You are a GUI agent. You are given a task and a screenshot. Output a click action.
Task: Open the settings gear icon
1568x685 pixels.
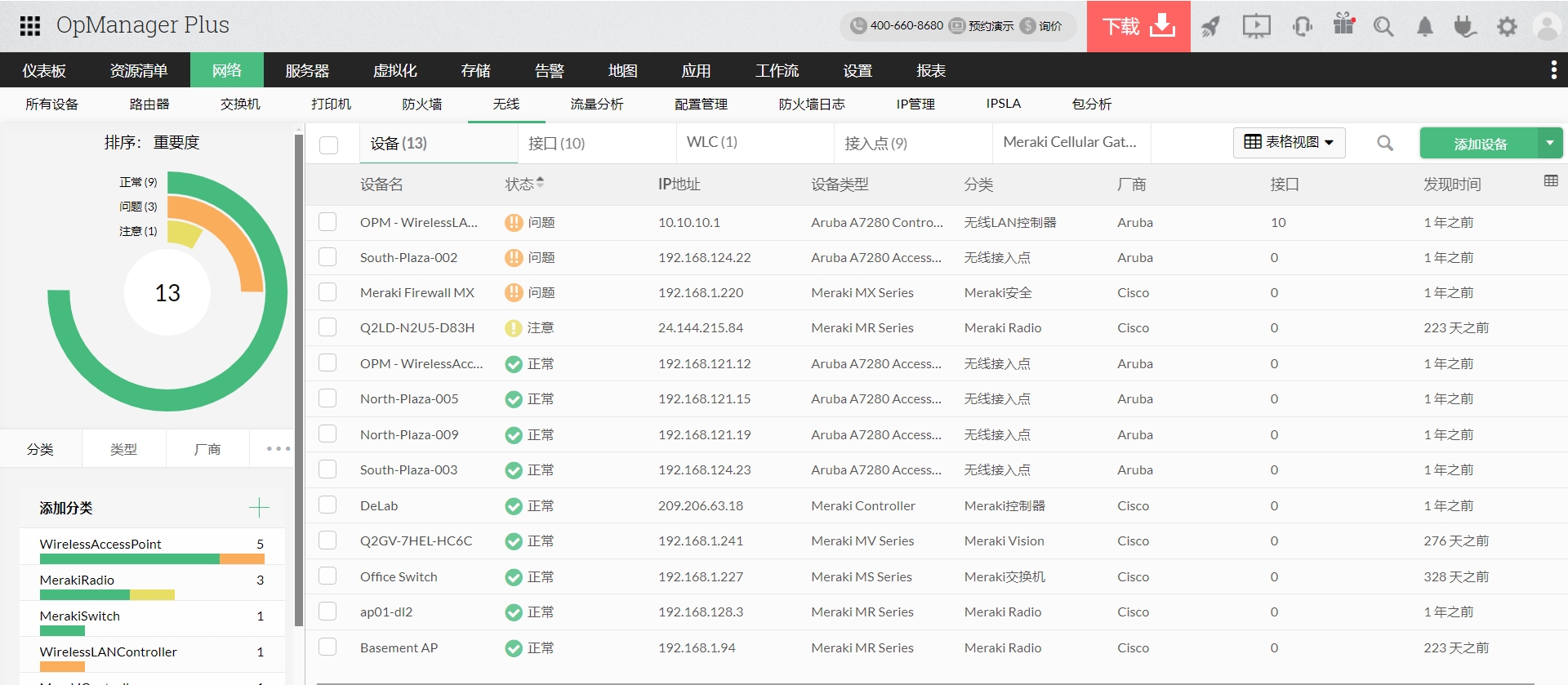tap(1507, 26)
